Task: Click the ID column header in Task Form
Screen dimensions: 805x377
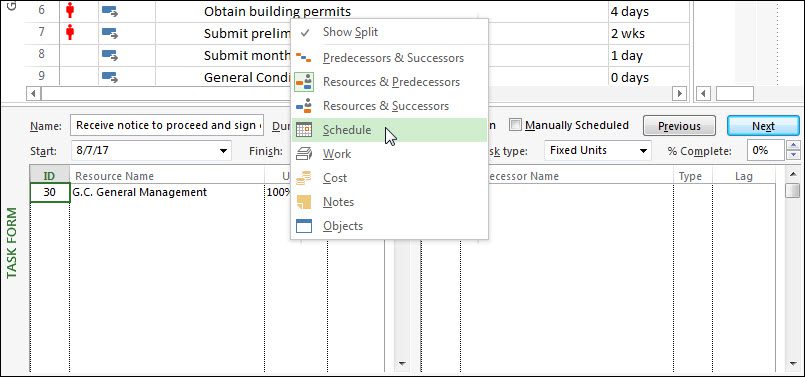Action: coord(49,176)
